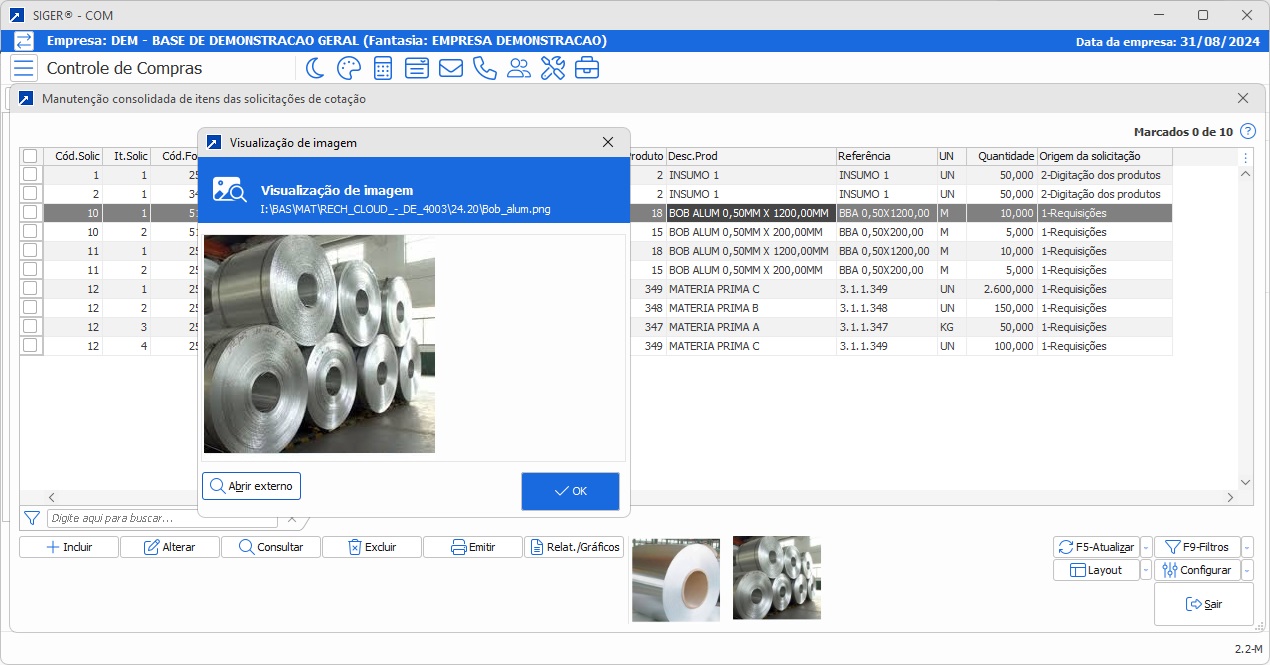Viewport: 1270px width, 665px height.
Task: Toggle dark mode moon icon
Action: (x=315, y=68)
